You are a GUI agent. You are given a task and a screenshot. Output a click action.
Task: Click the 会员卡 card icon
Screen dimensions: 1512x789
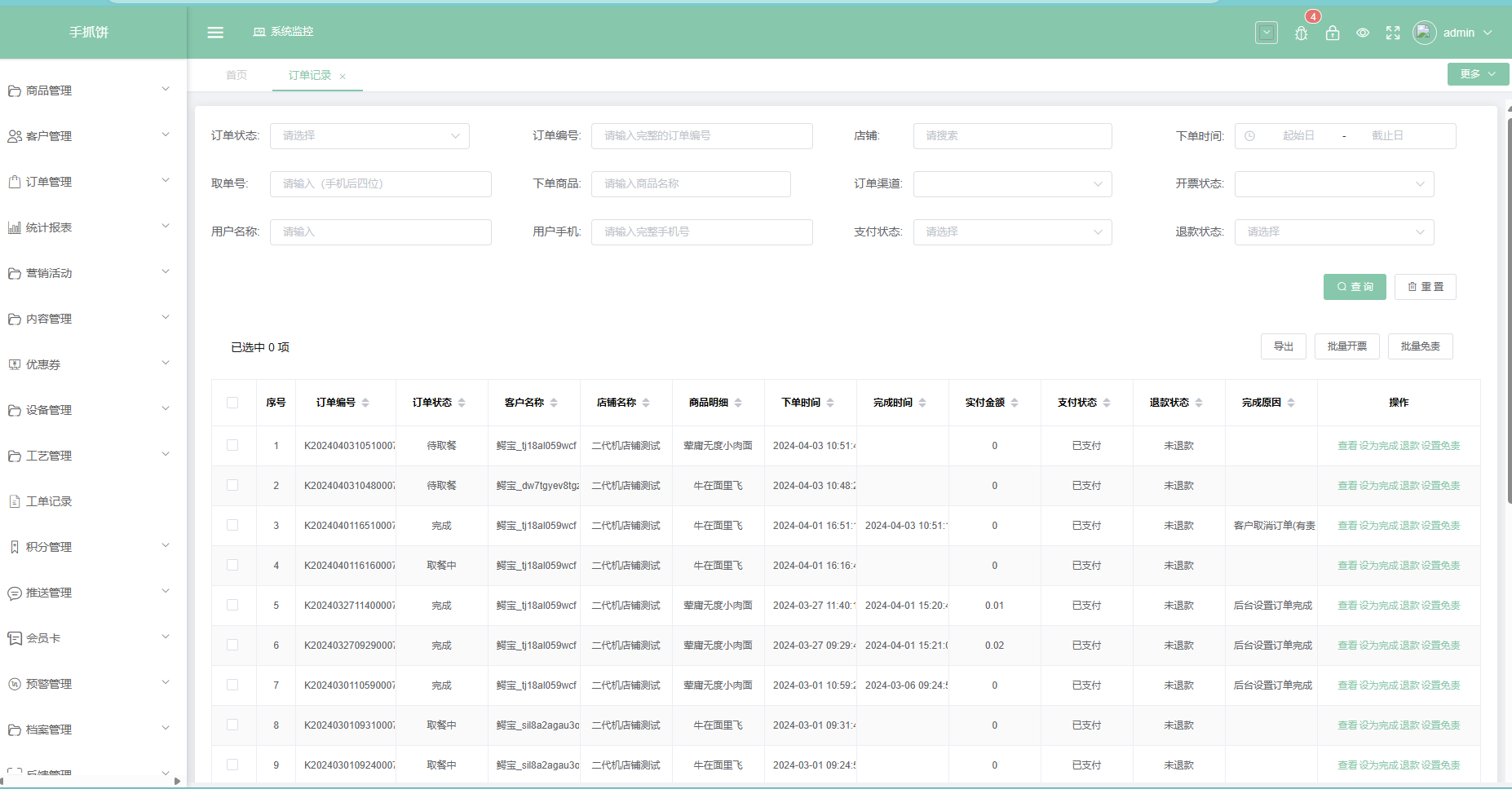[x=15, y=638]
